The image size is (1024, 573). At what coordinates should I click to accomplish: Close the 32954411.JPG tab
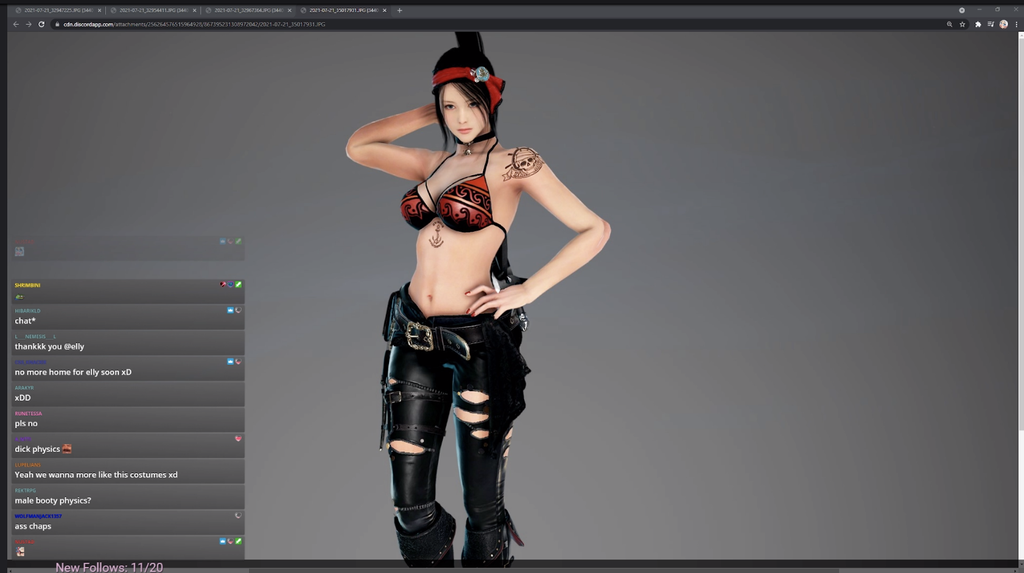194,10
